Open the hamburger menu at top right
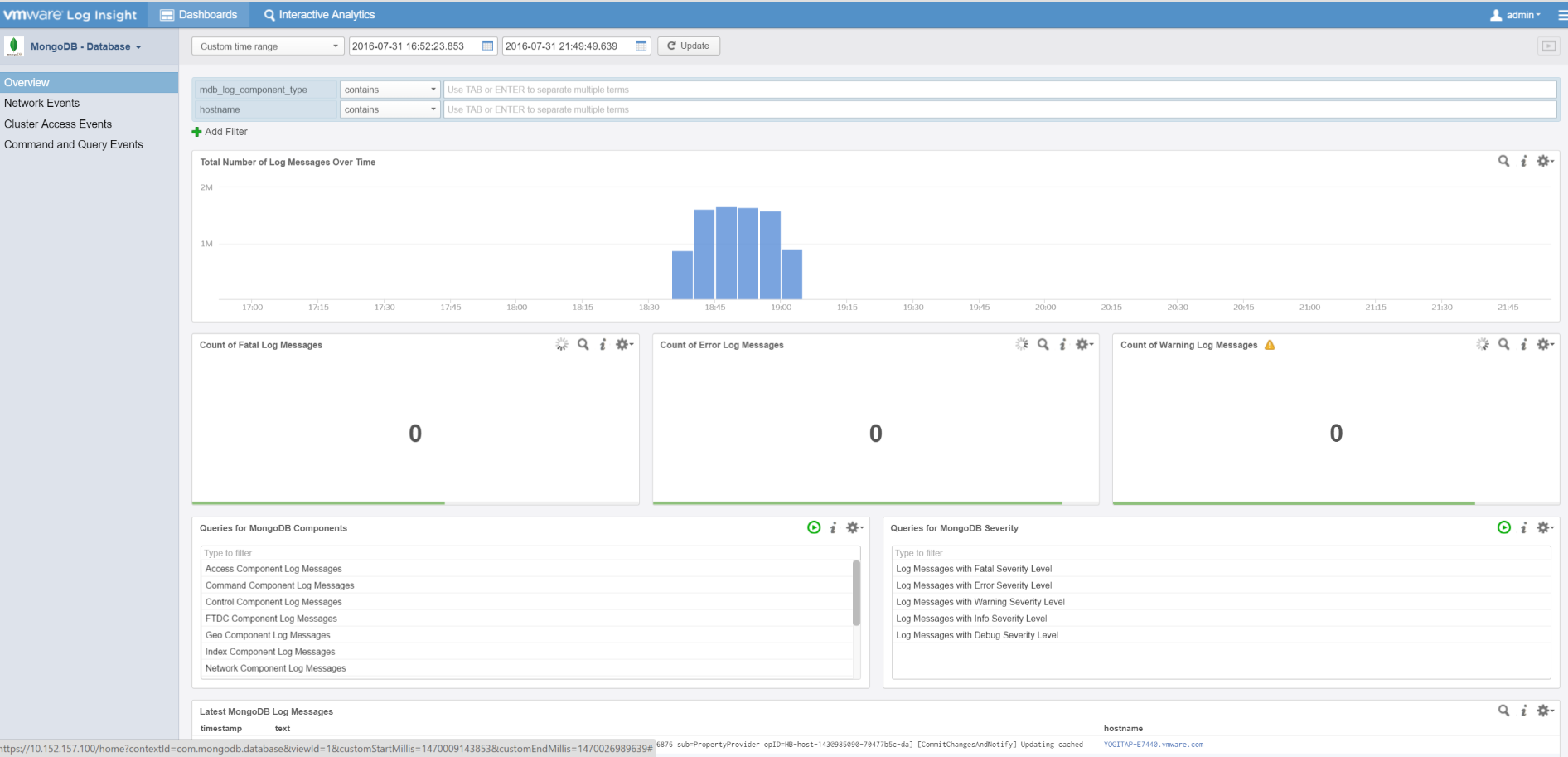The image size is (1568, 757). click(x=1562, y=15)
